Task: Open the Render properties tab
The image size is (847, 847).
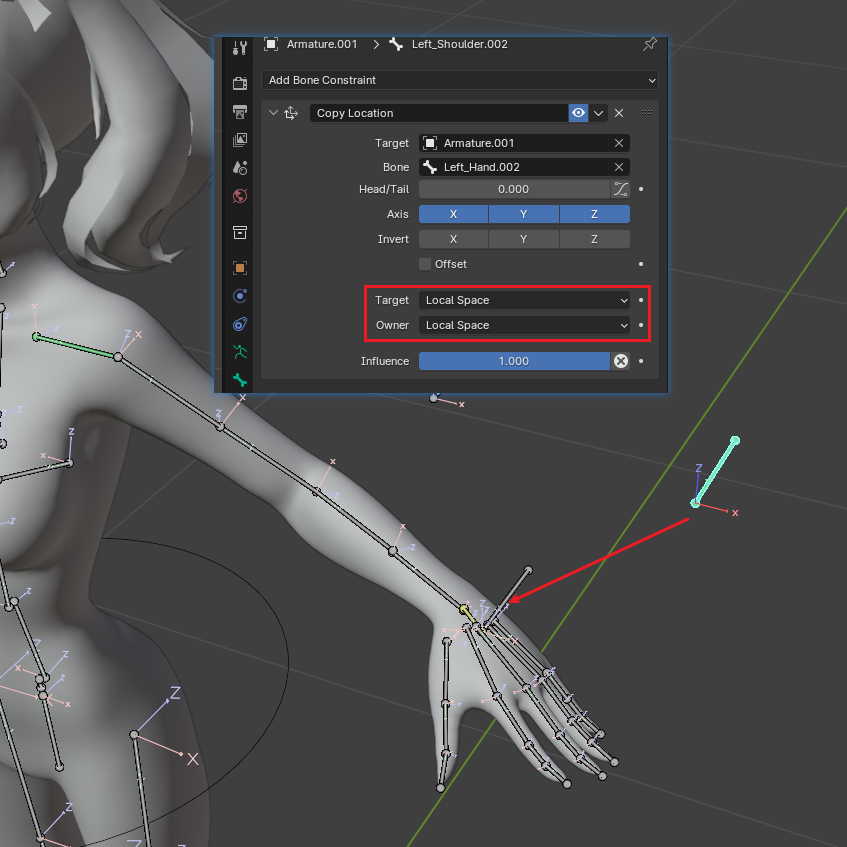Action: (240, 83)
